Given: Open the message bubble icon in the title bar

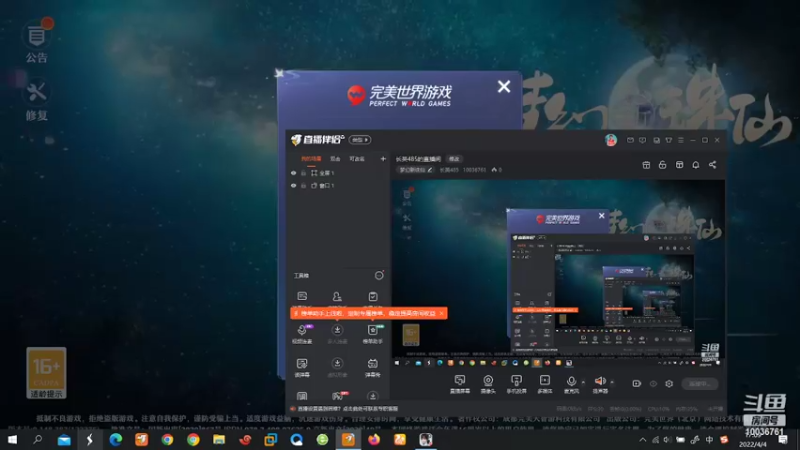Looking at the screenshot, I should (642, 140).
